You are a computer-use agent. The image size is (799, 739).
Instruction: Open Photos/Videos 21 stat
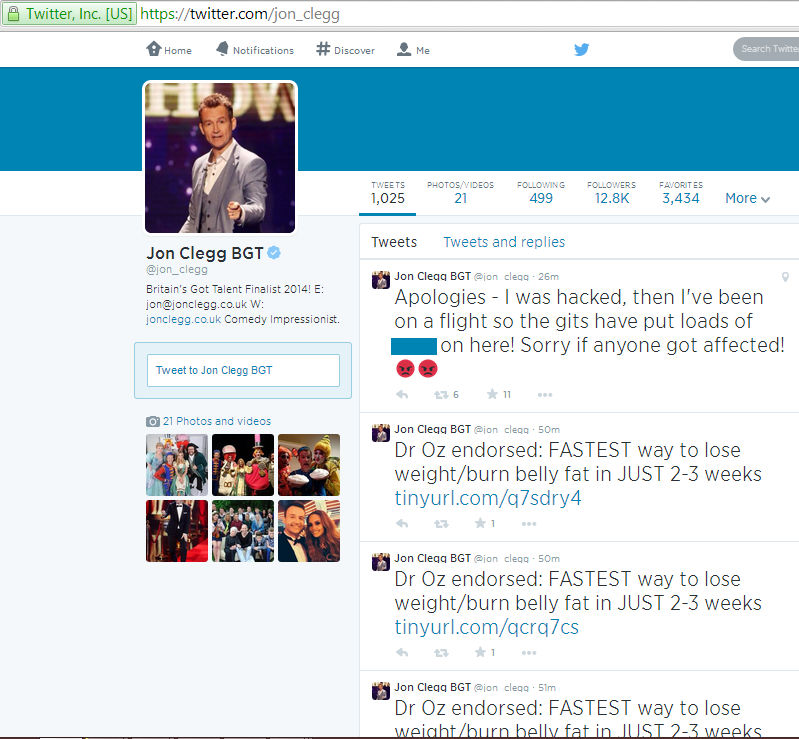point(461,193)
